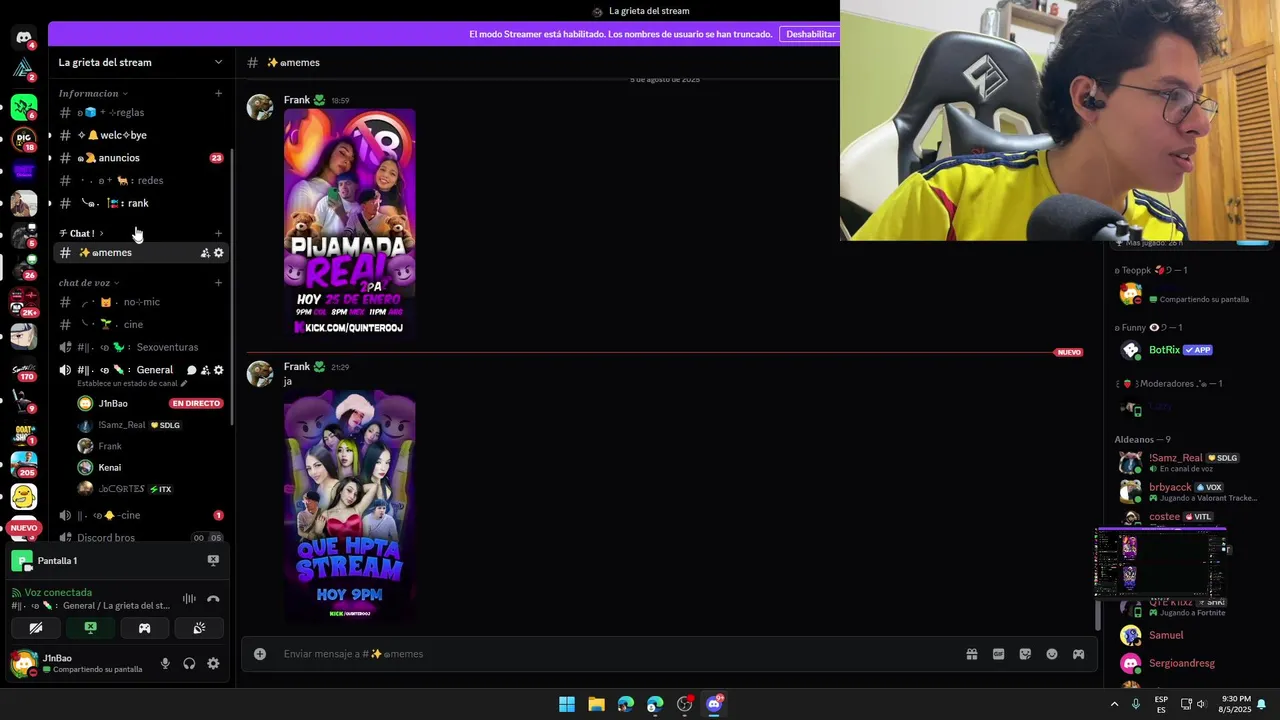
Task: Open File Explorer from taskbar
Action: pyautogui.click(x=596, y=704)
